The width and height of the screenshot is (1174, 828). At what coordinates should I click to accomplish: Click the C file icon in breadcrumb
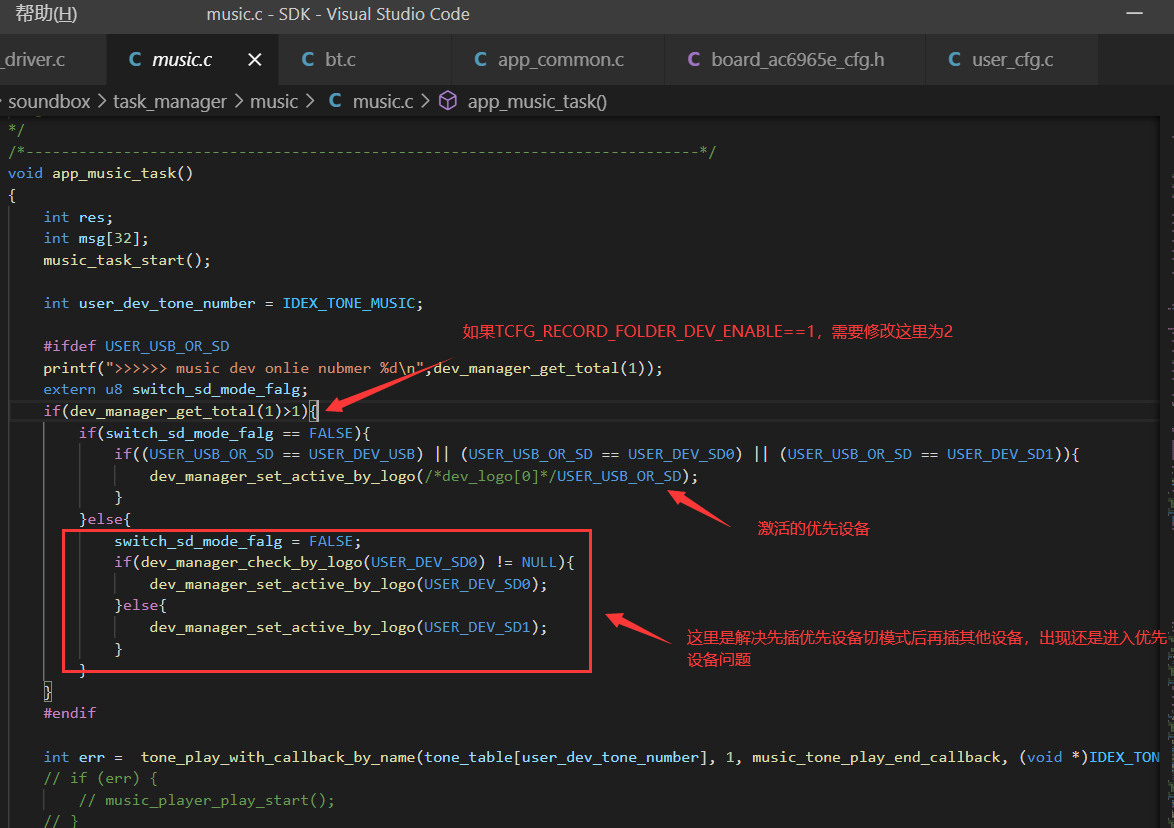[x=335, y=101]
